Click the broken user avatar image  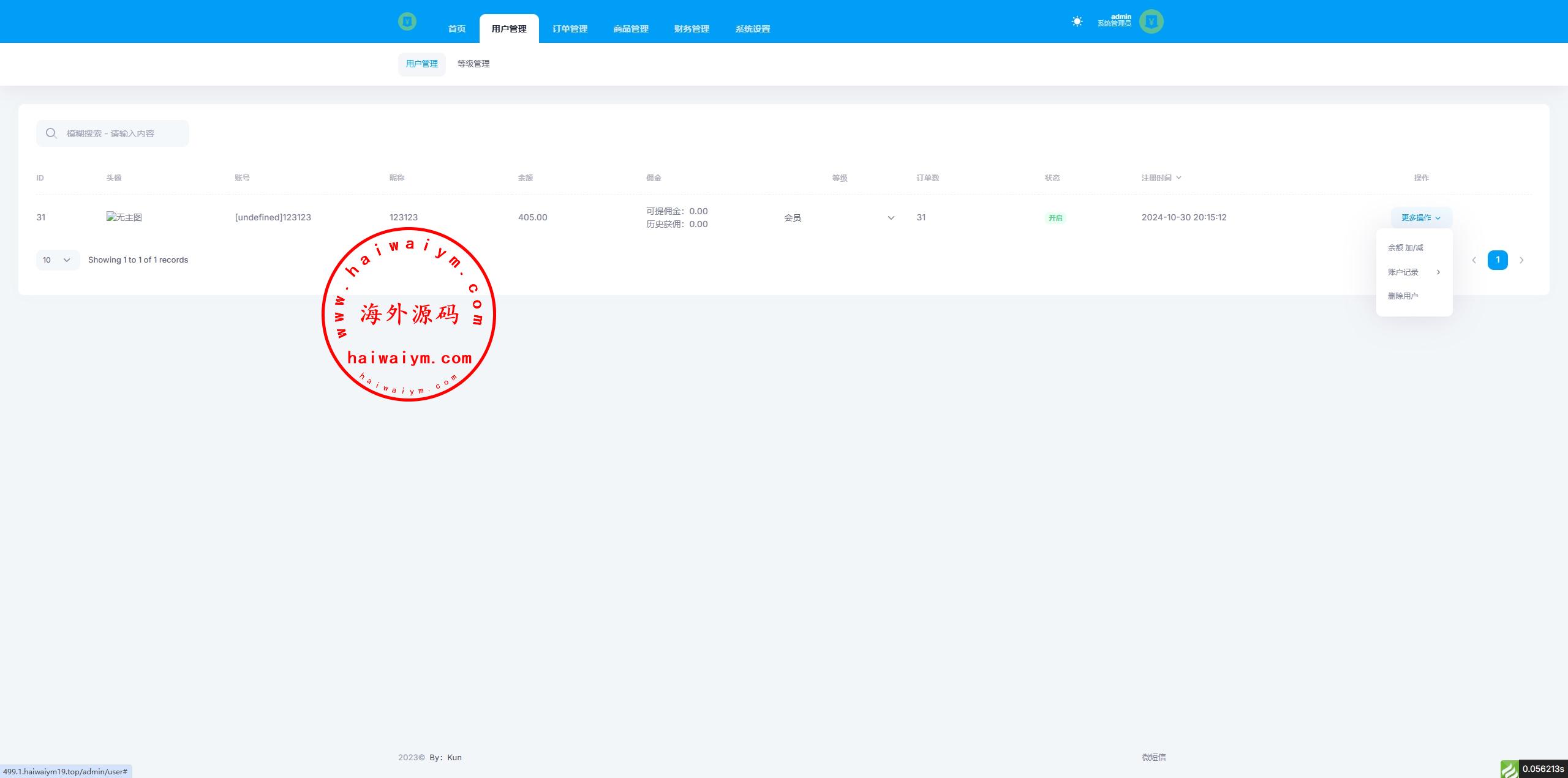[124, 217]
